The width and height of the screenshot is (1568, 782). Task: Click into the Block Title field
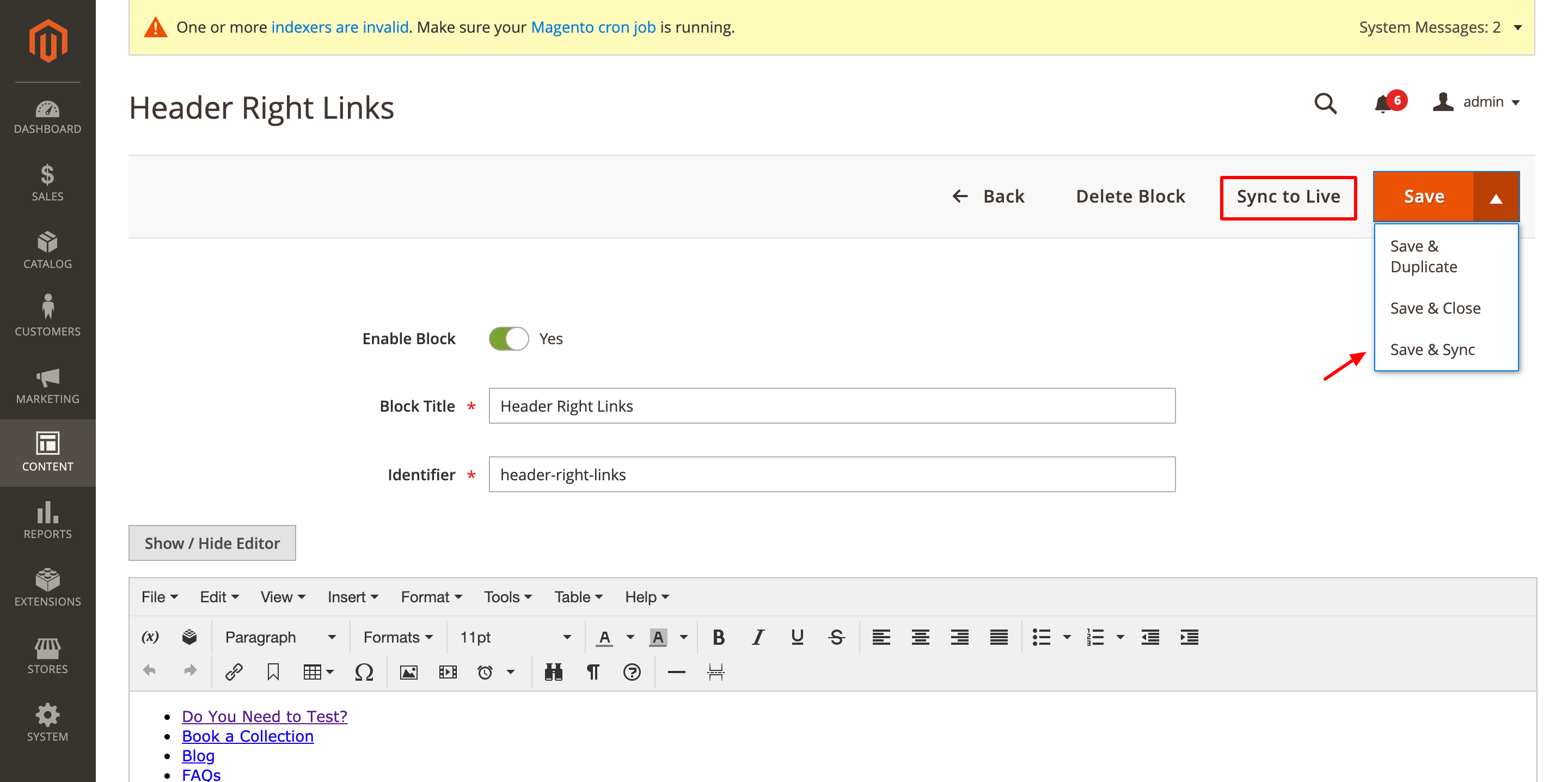831,406
